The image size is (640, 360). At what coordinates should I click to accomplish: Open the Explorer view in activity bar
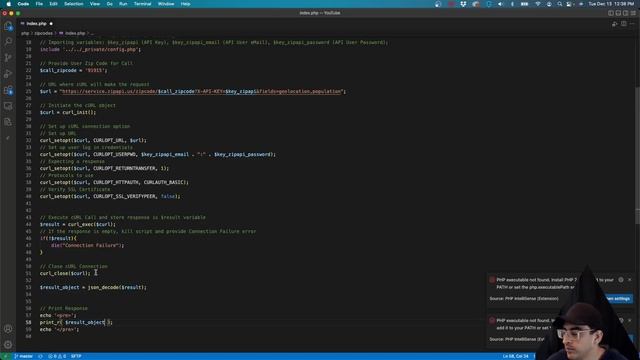8,27
